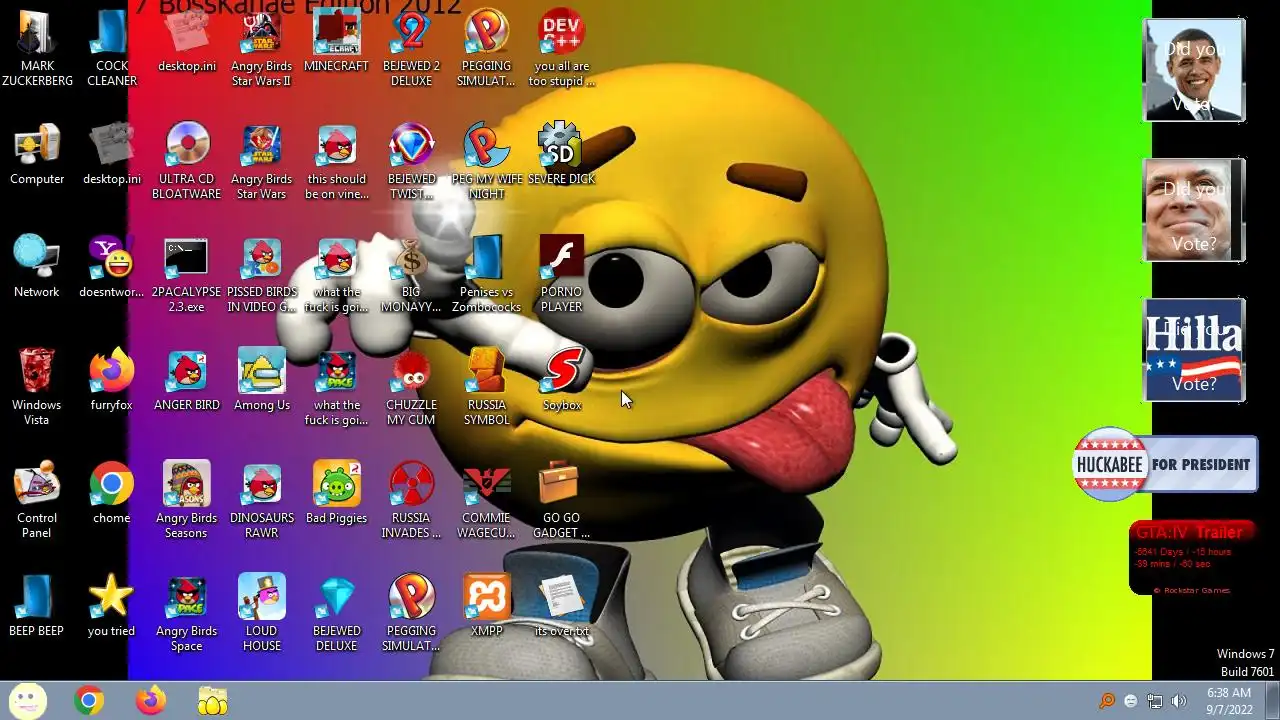Open the you tried star icon
This screenshot has width=1280, height=720.
click(x=112, y=606)
